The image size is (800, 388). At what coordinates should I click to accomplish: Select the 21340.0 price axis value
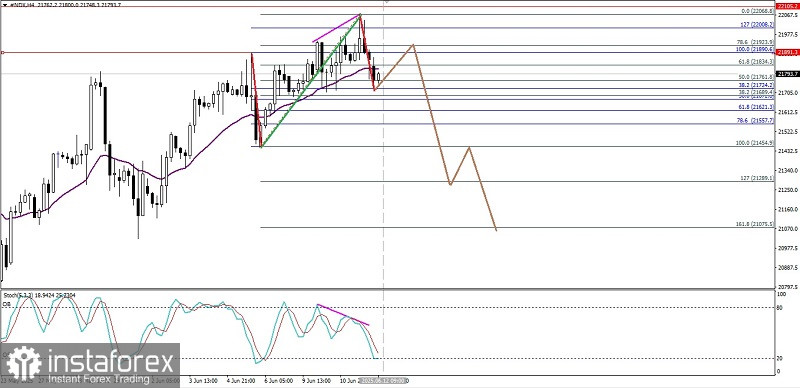coord(787,170)
